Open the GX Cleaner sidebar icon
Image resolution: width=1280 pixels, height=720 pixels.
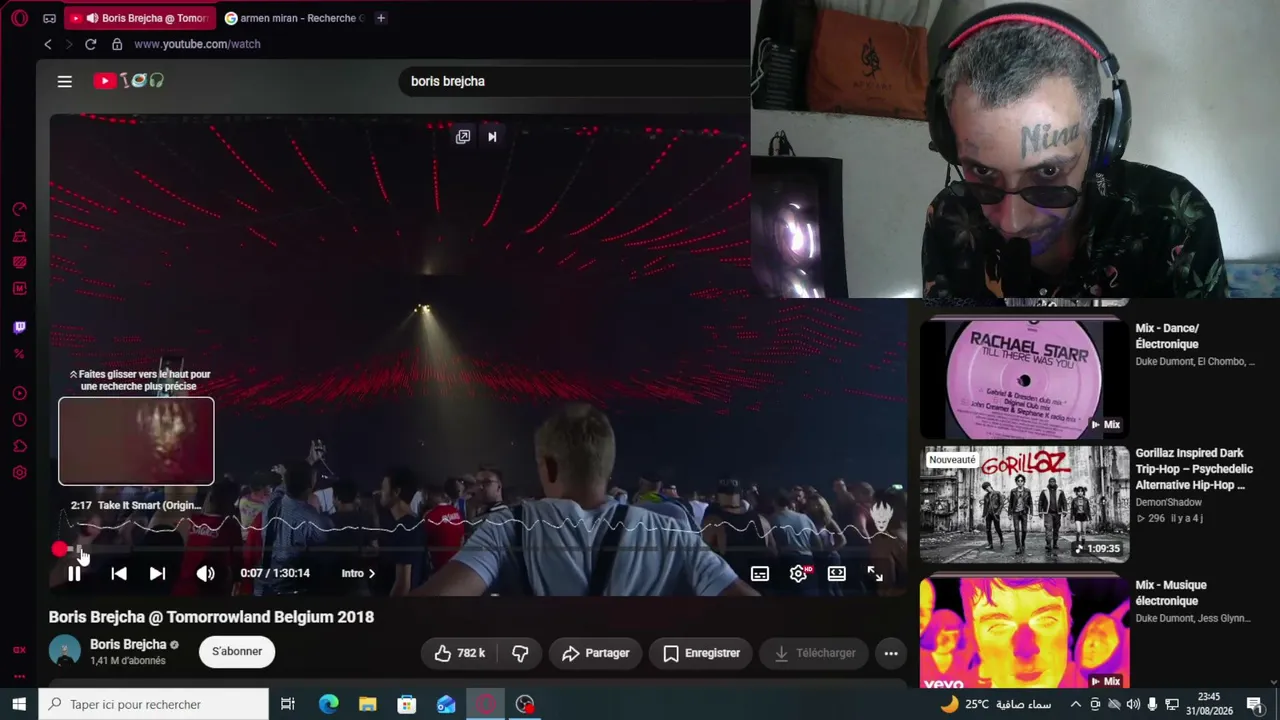pyautogui.click(x=19, y=236)
